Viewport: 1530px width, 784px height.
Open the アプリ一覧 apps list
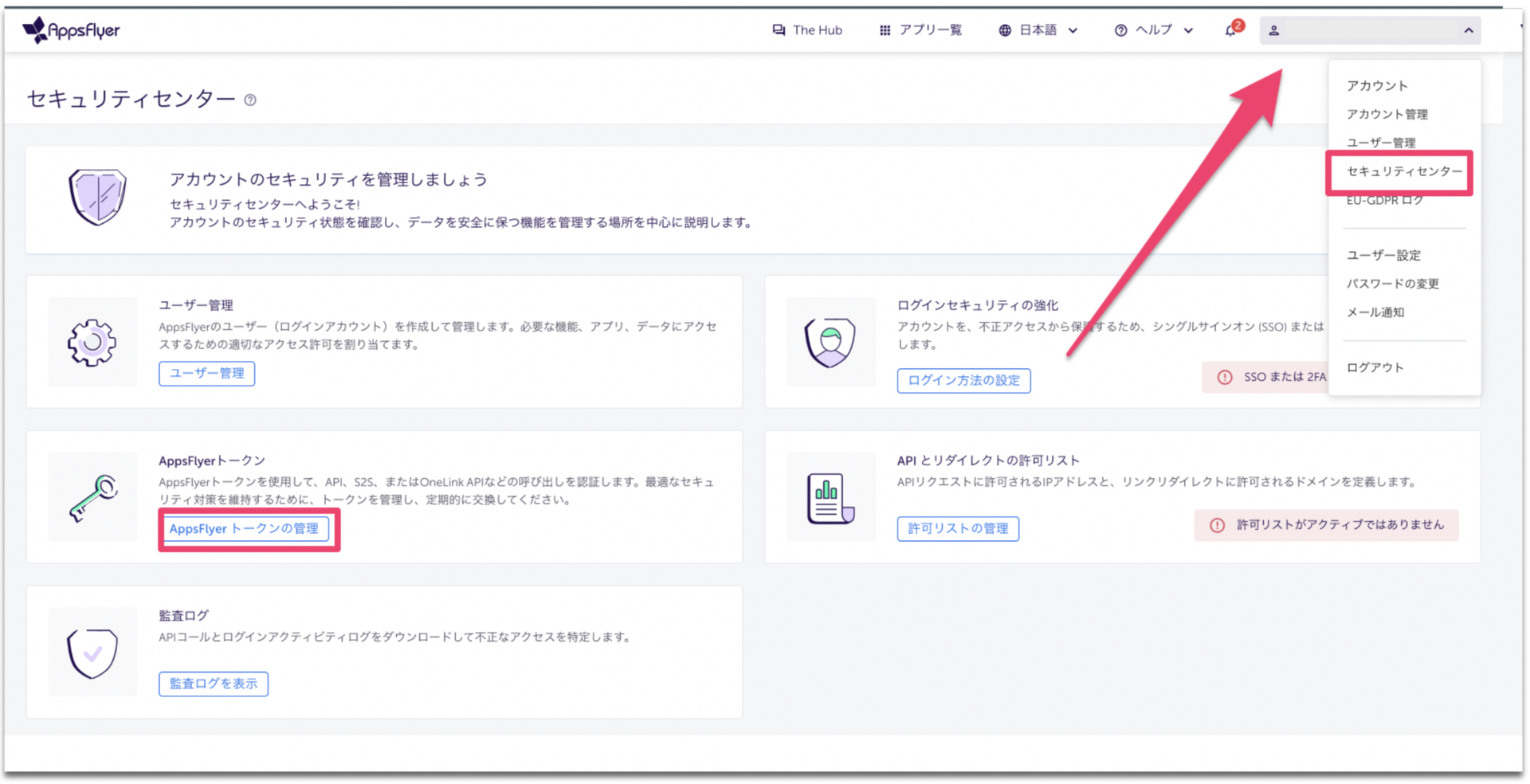point(920,30)
